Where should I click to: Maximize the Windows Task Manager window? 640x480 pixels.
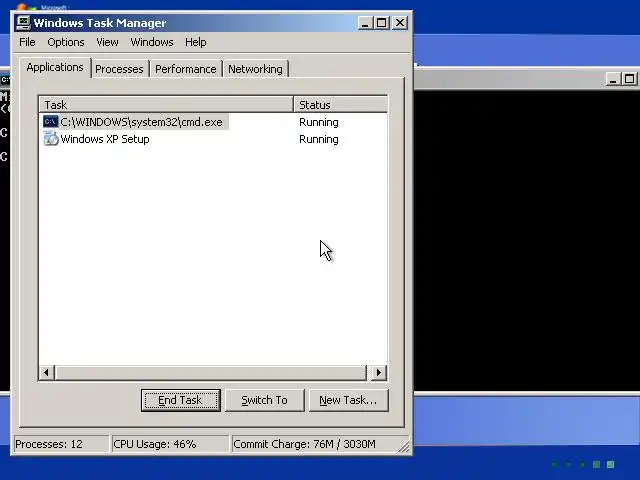pos(382,23)
